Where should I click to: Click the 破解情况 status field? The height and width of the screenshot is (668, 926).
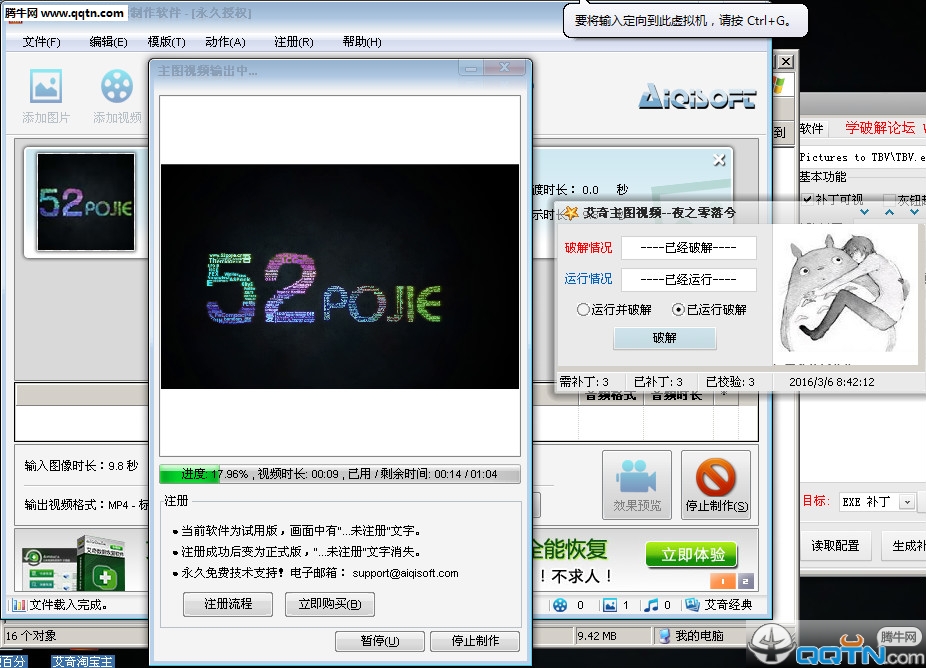pos(689,248)
